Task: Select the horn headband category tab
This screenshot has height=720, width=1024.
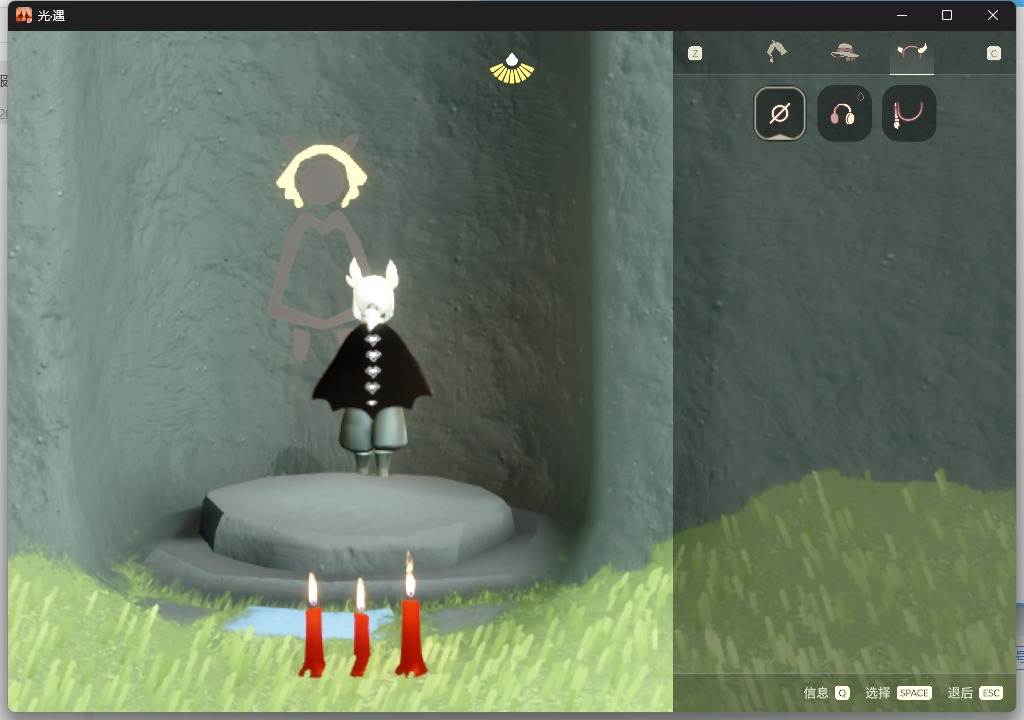Action: pos(912,52)
